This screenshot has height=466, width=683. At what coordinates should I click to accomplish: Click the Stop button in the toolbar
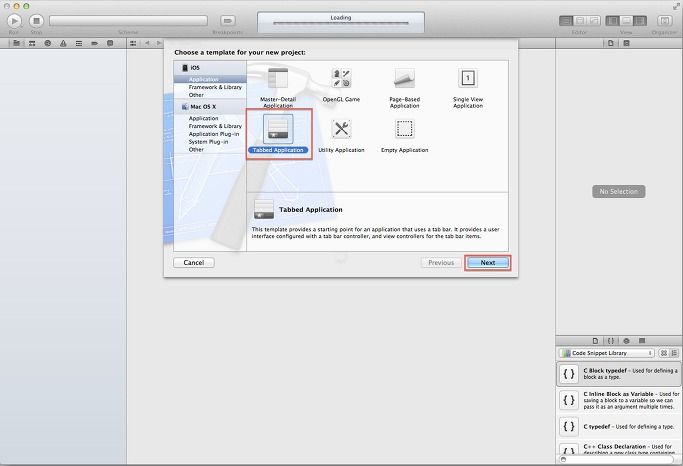tap(37, 20)
